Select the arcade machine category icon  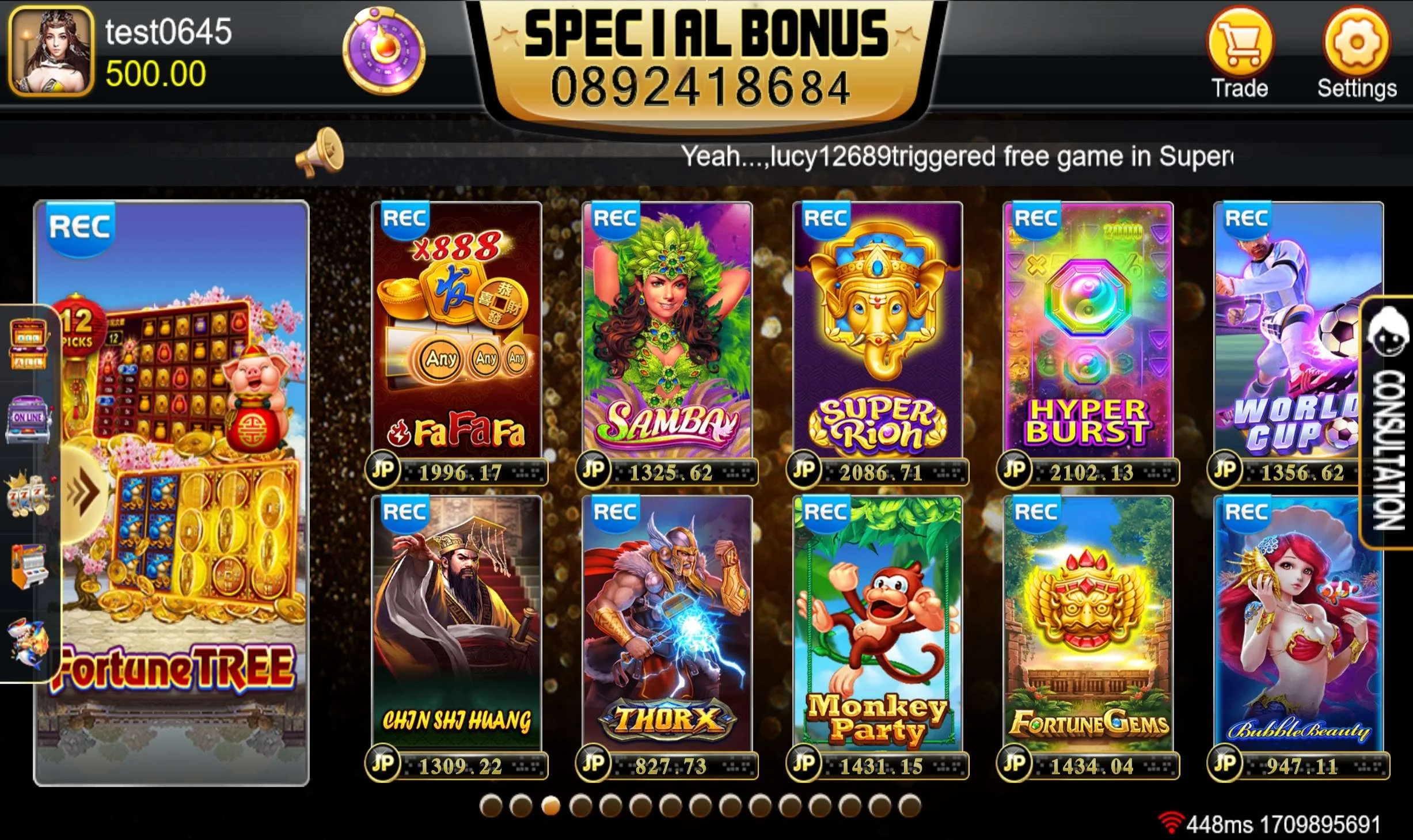[28, 567]
